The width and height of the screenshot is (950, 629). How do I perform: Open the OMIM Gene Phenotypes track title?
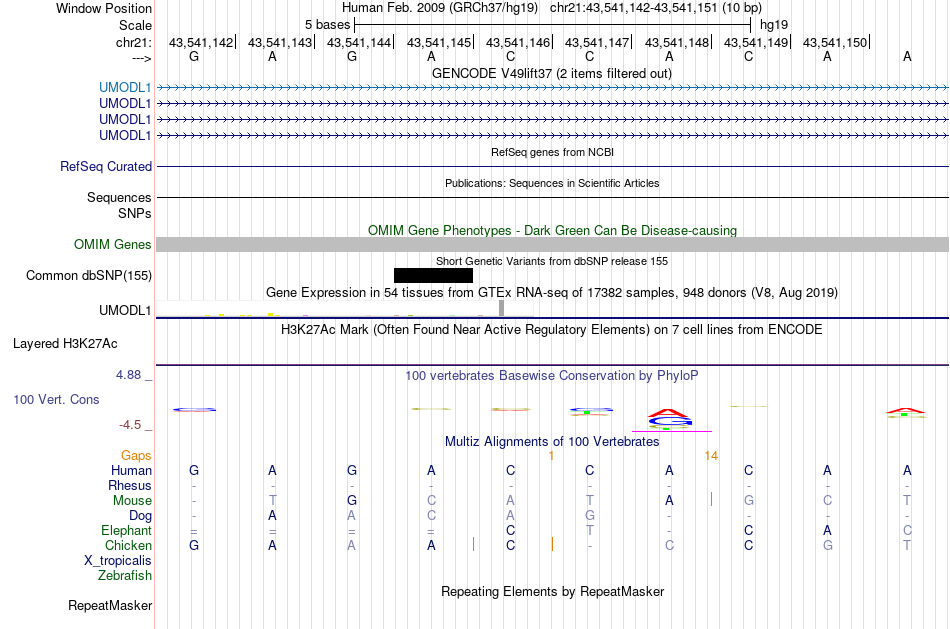[553, 230]
